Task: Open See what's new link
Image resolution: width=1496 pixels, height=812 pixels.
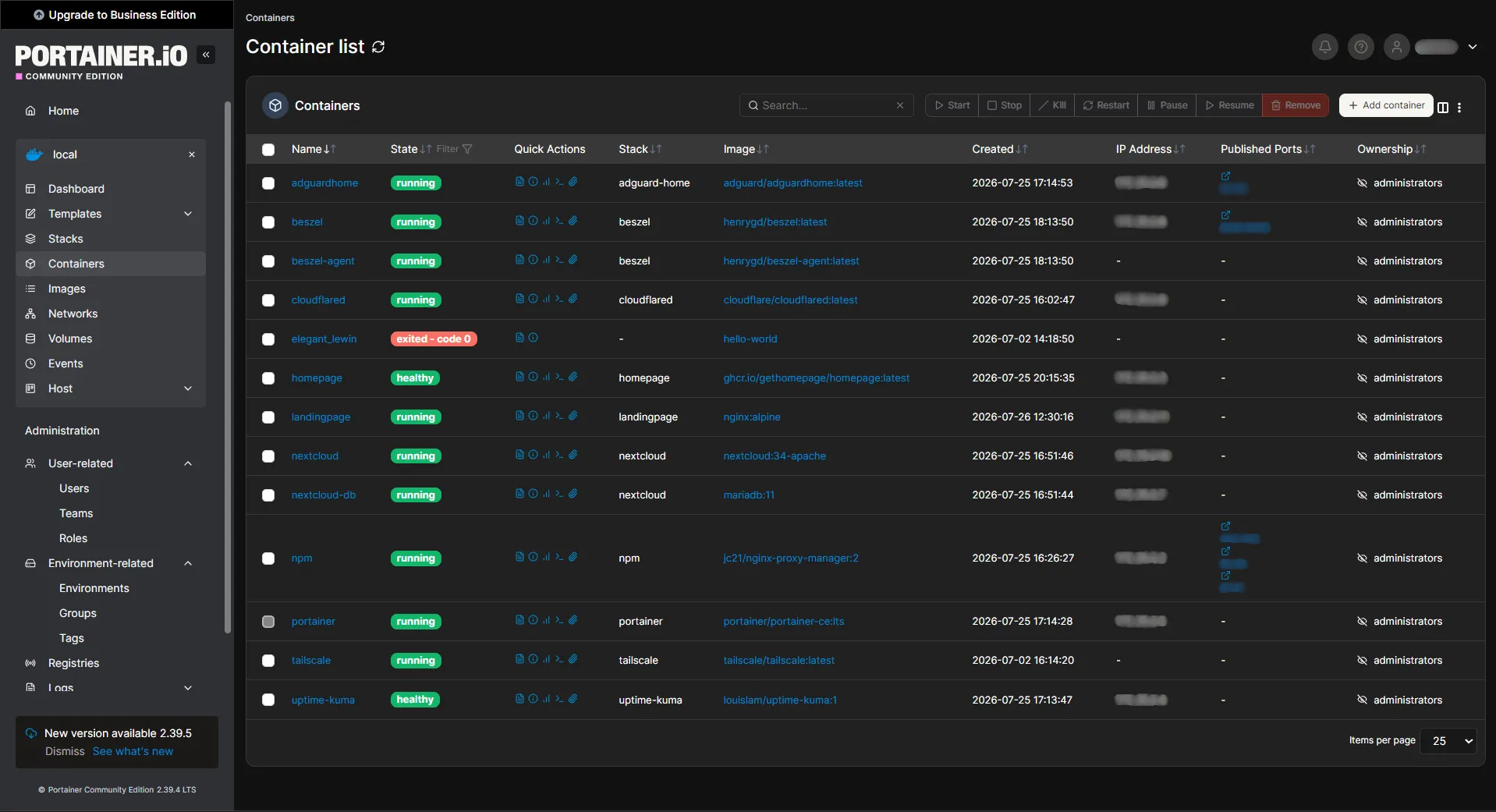Action: tap(133, 751)
